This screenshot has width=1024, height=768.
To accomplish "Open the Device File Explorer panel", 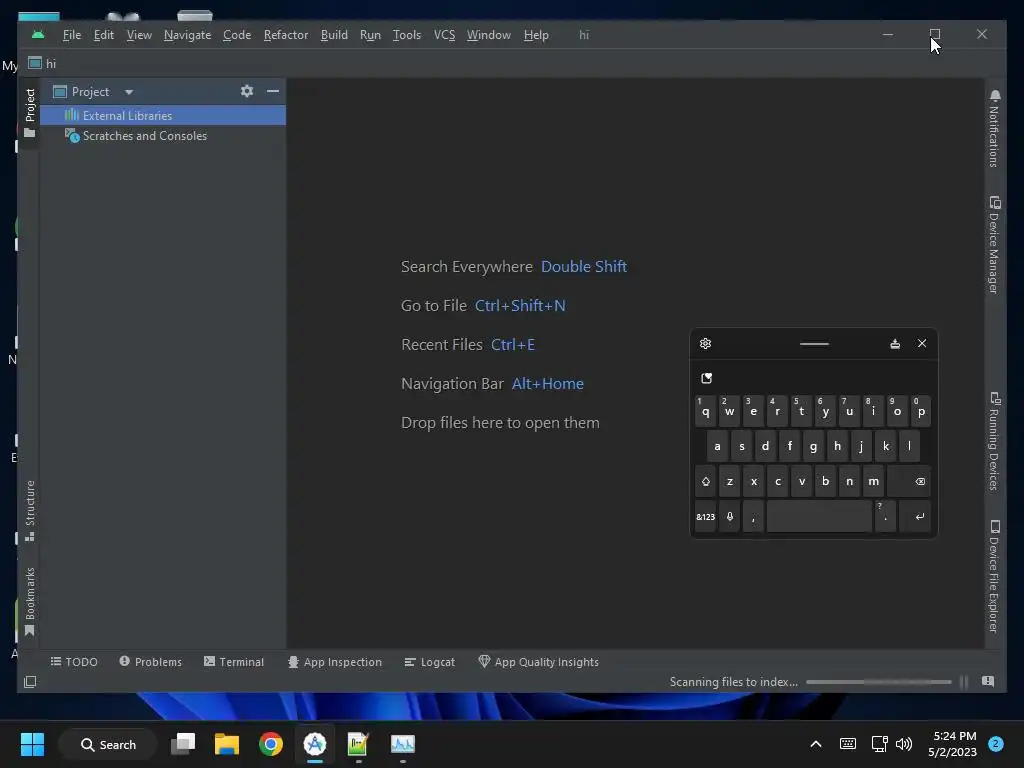I will pyautogui.click(x=994, y=577).
